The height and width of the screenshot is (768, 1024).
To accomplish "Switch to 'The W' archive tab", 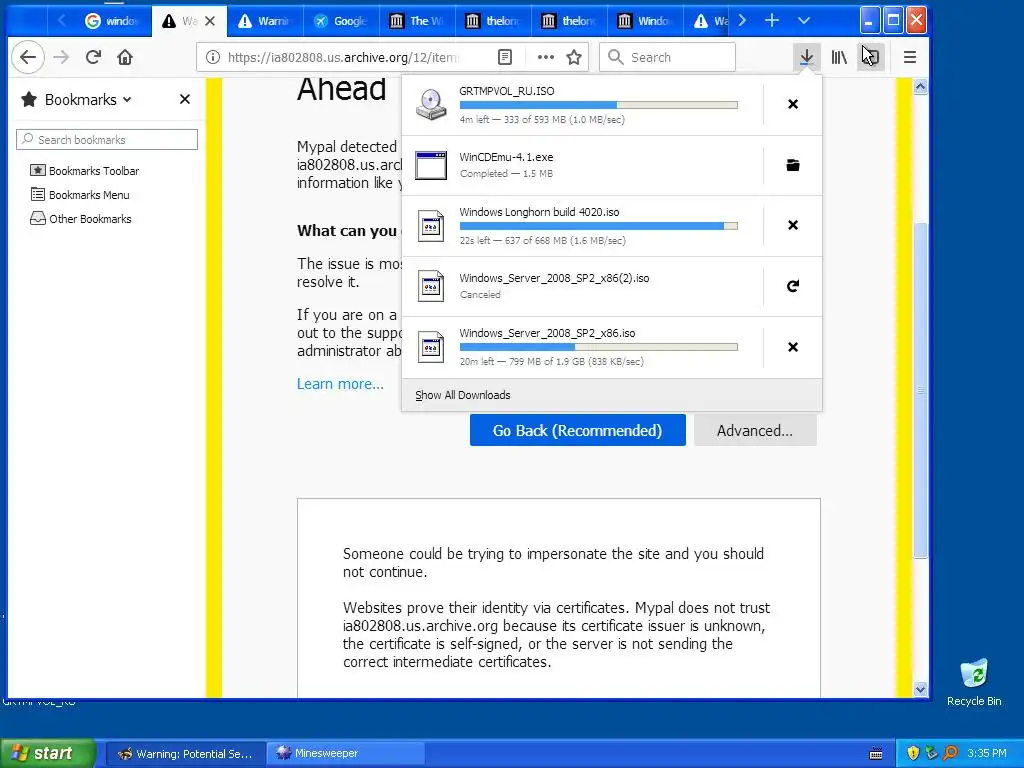I will tap(417, 21).
